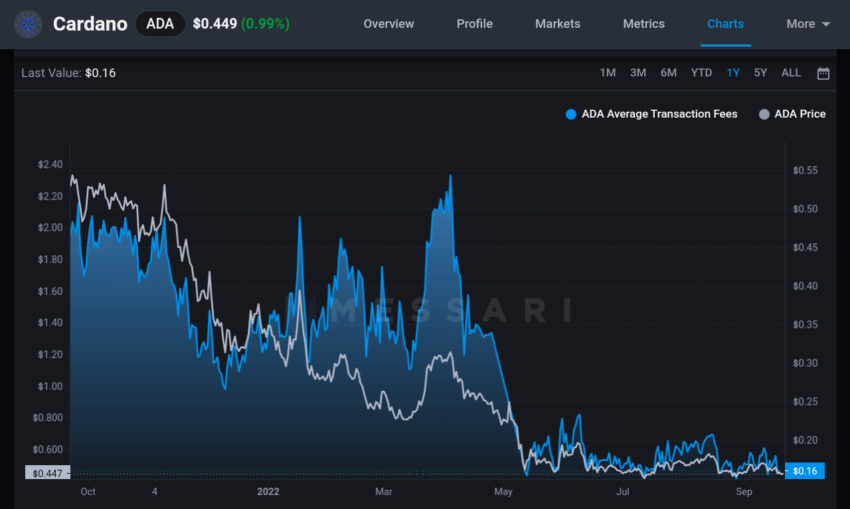
Task: Click the Oct x-axis label
Action: 88,492
